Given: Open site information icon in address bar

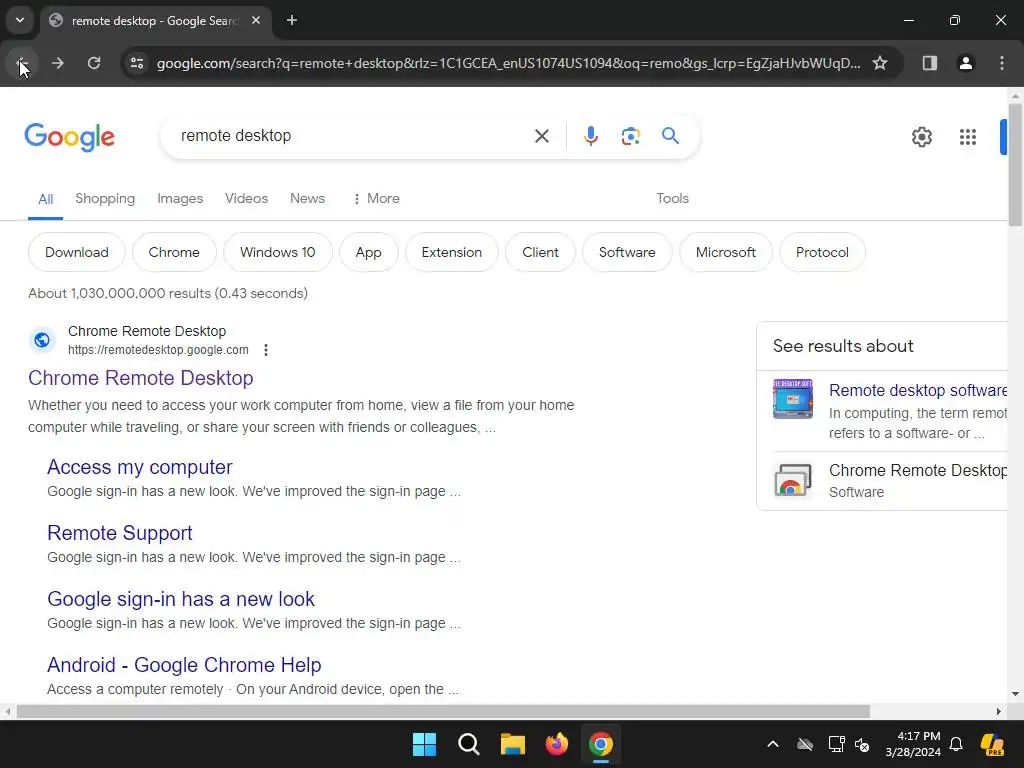Looking at the screenshot, I should [137, 63].
